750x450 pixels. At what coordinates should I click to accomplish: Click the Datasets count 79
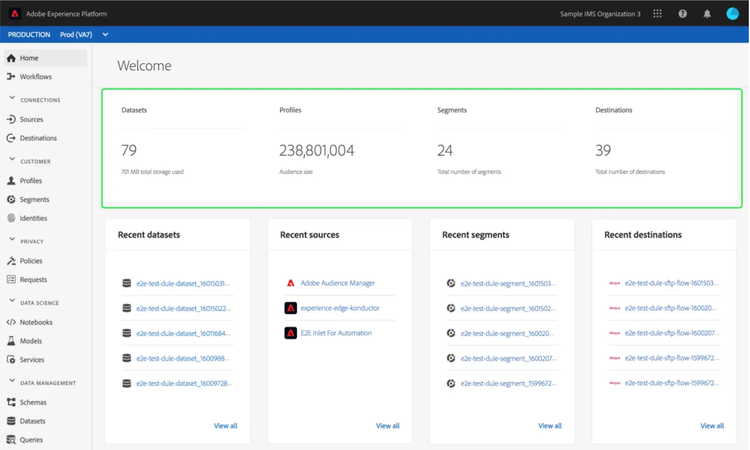(129, 151)
